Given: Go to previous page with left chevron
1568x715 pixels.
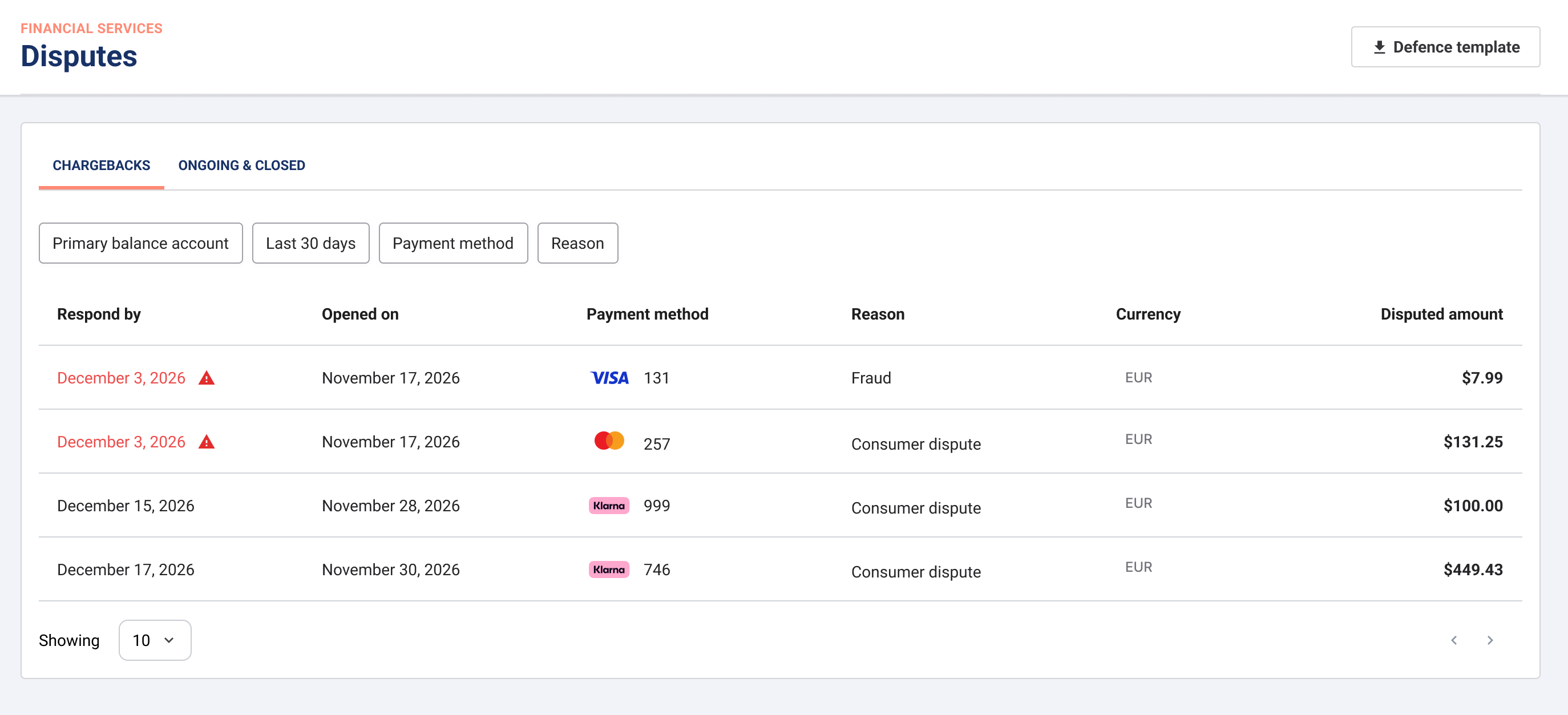Looking at the screenshot, I should click(x=1453, y=640).
